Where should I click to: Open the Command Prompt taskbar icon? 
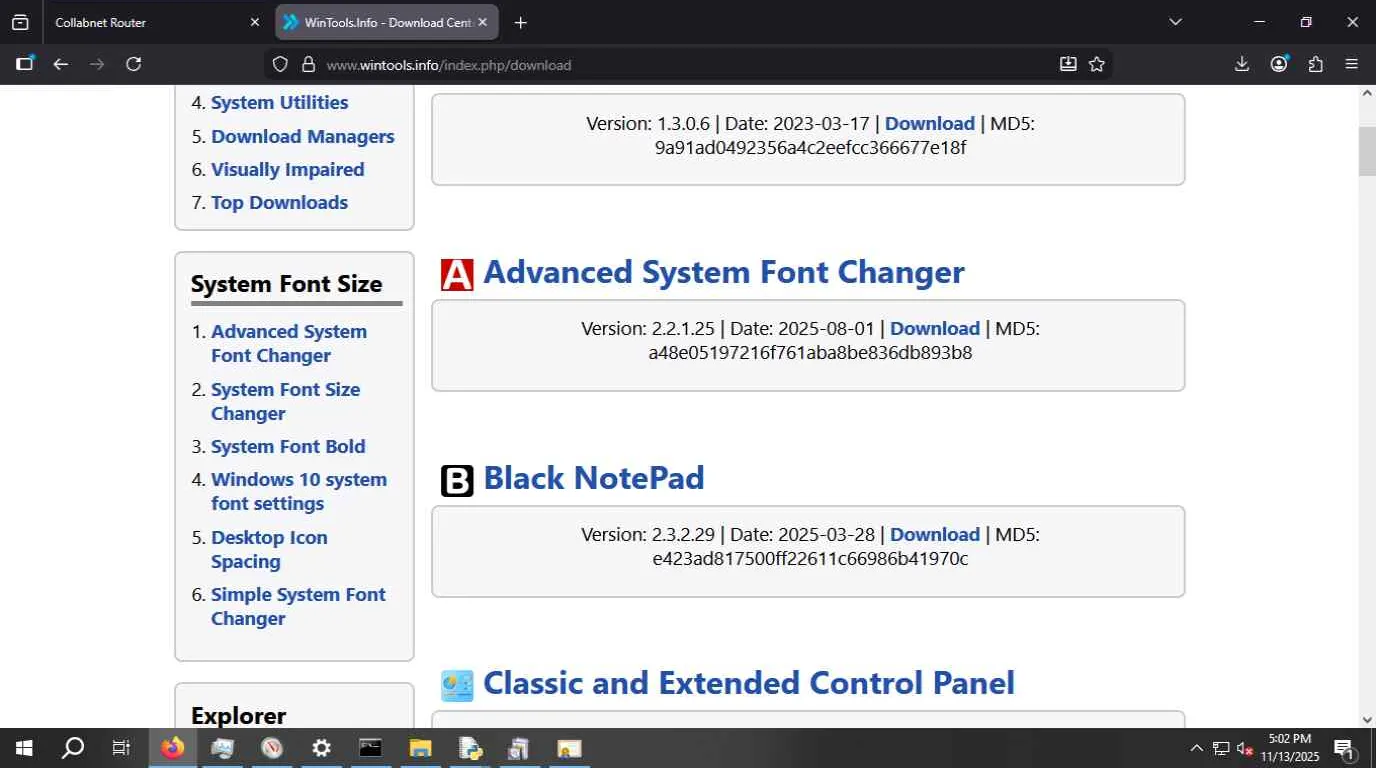(371, 748)
